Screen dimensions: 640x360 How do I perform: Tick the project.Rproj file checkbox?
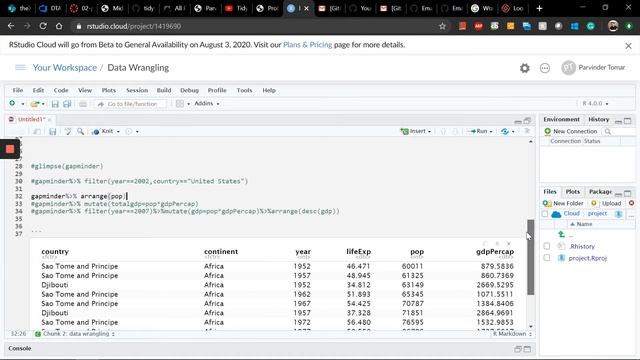[547, 258]
